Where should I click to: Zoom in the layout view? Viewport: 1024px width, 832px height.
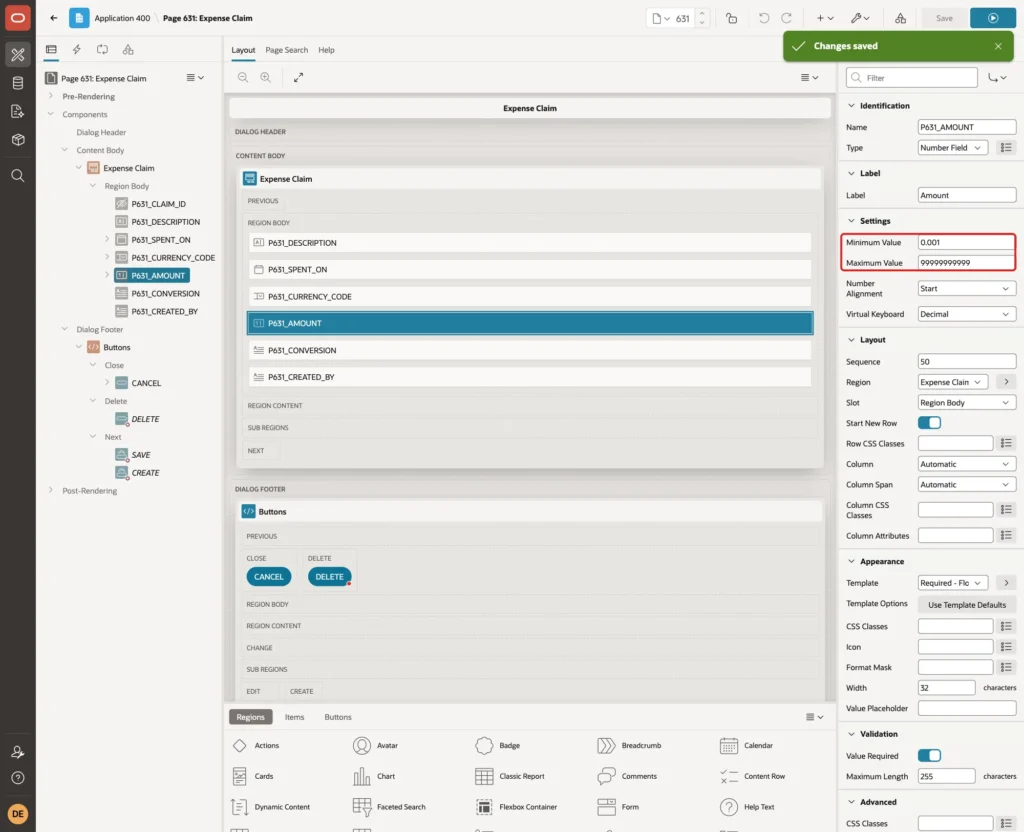(x=265, y=77)
